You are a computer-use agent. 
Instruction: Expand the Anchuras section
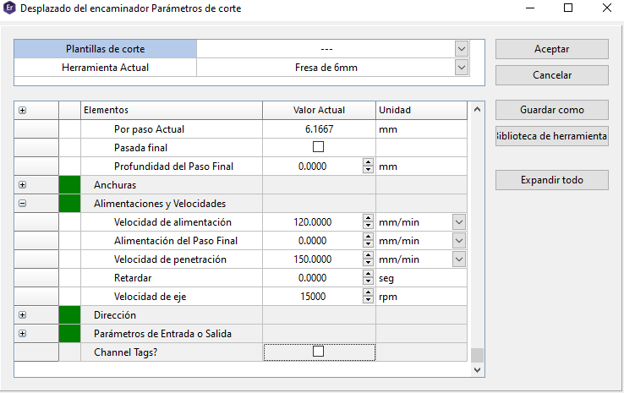22,185
